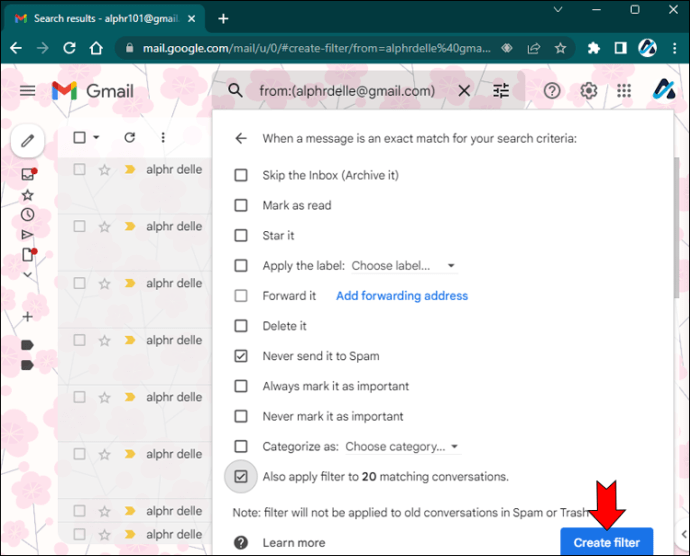This screenshot has height=556, width=690.
Task: Open the search options sliders icon
Action: (x=501, y=91)
